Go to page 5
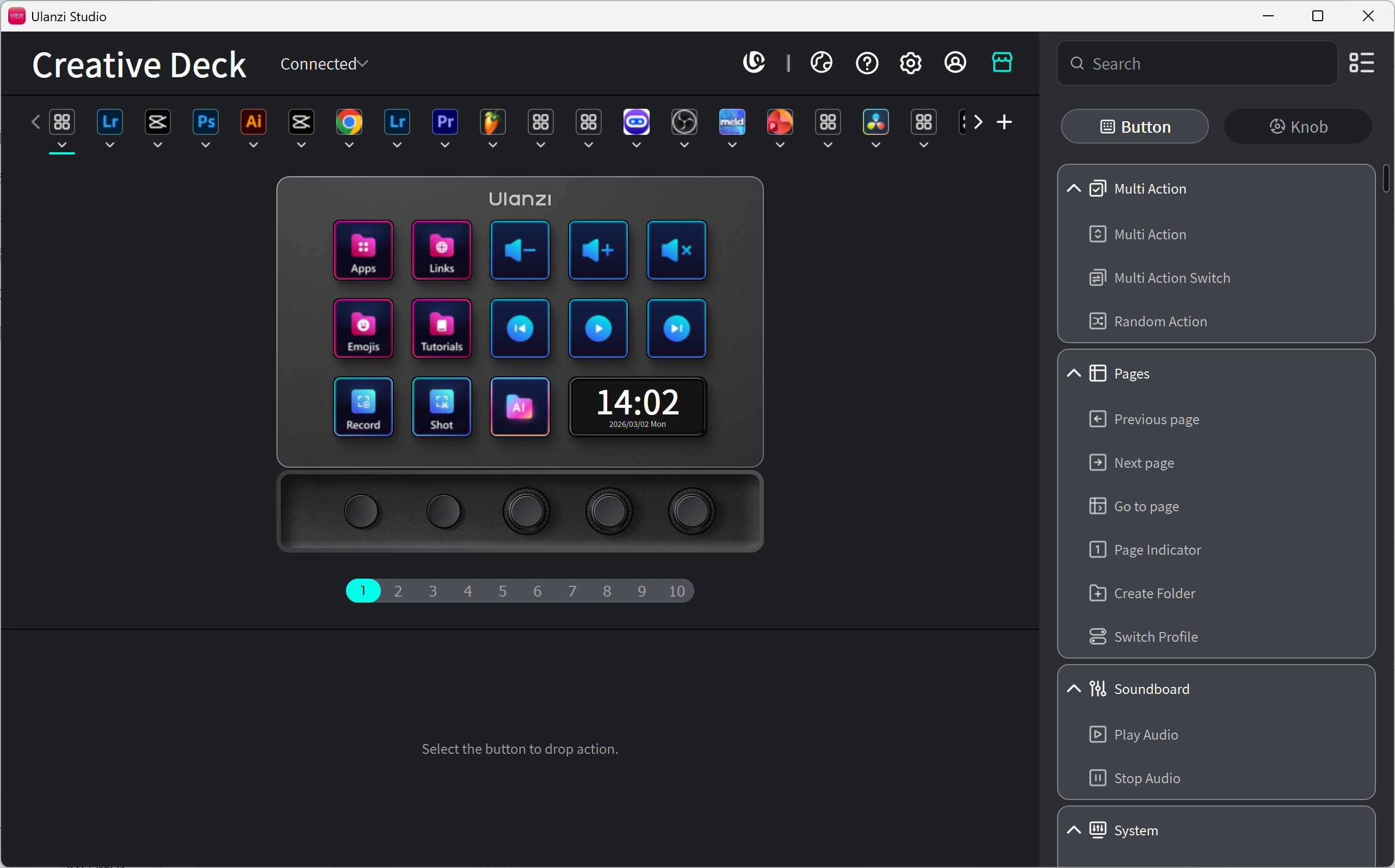The height and width of the screenshot is (868, 1395). click(503, 591)
